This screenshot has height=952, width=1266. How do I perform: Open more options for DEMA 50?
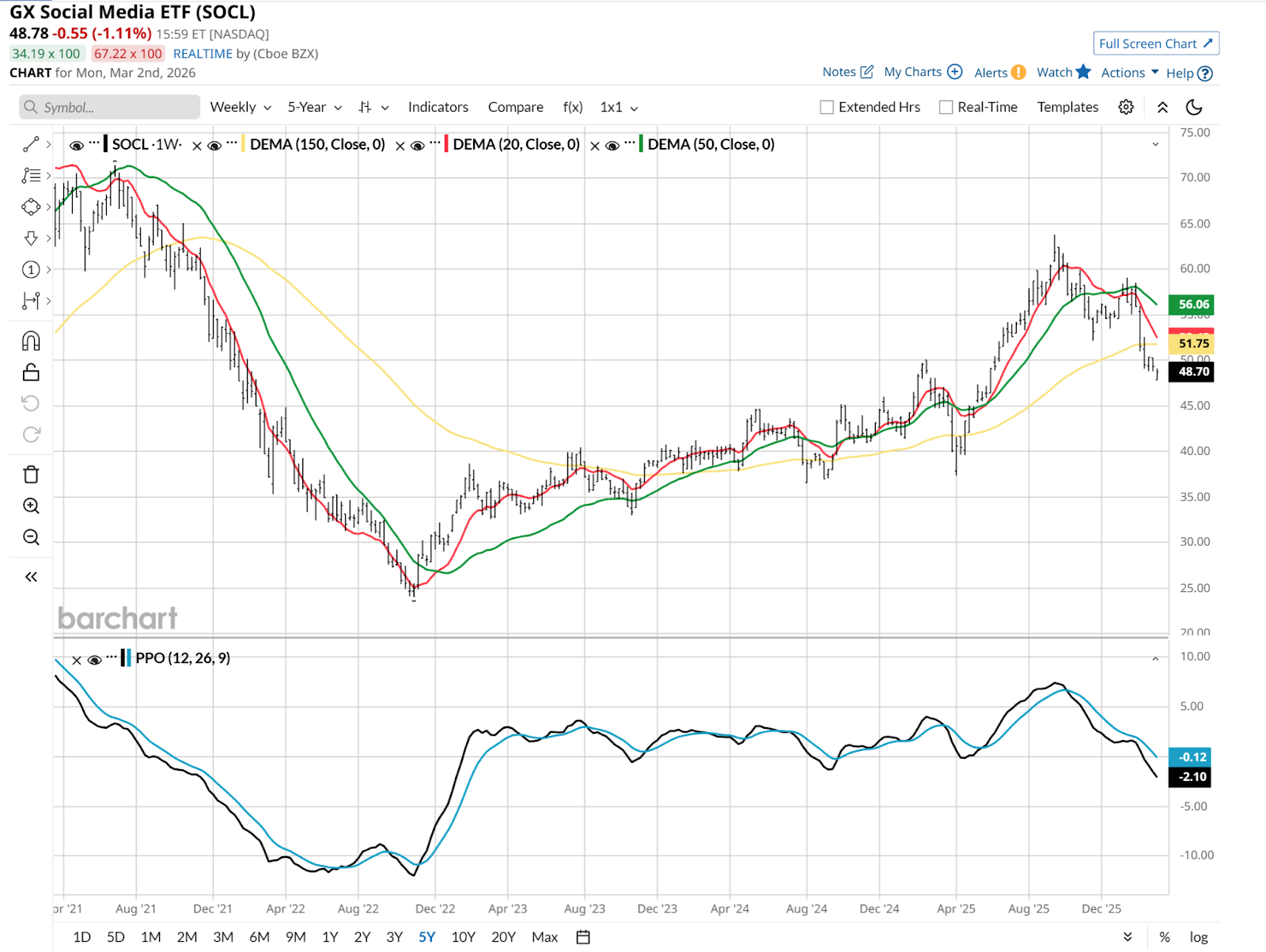coord(630,144)
